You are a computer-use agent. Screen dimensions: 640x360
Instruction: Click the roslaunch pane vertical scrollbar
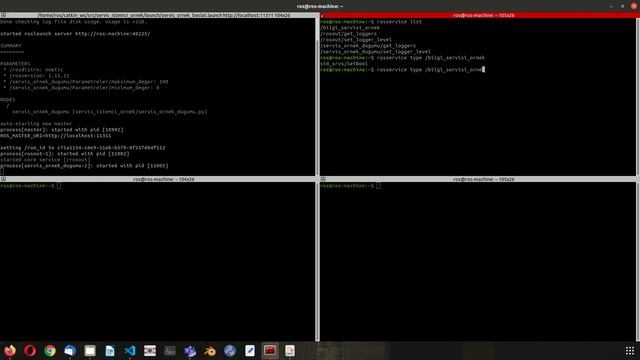(x=317, y=97)
